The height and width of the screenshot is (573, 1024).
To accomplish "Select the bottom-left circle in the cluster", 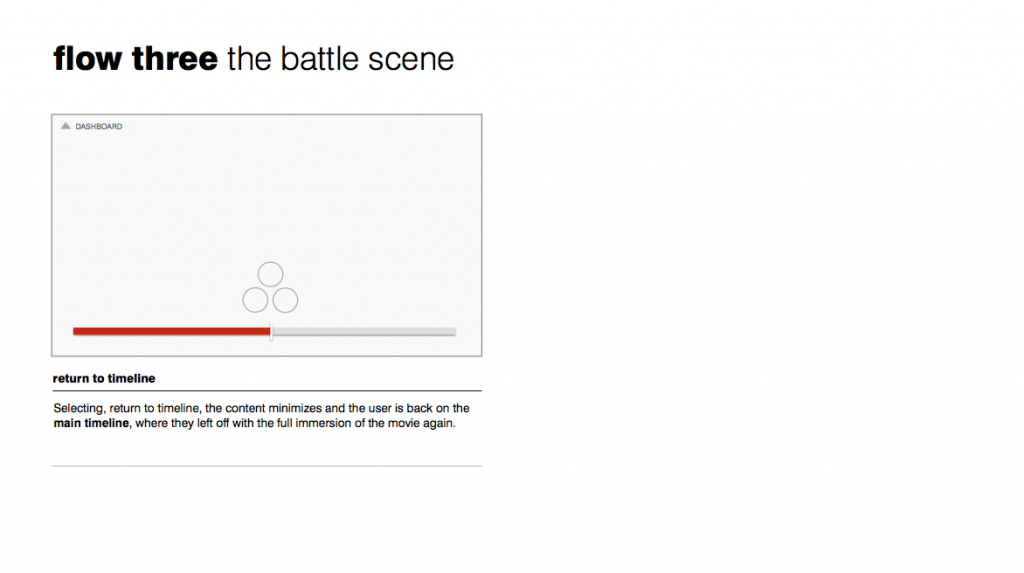I will point(255,300).
